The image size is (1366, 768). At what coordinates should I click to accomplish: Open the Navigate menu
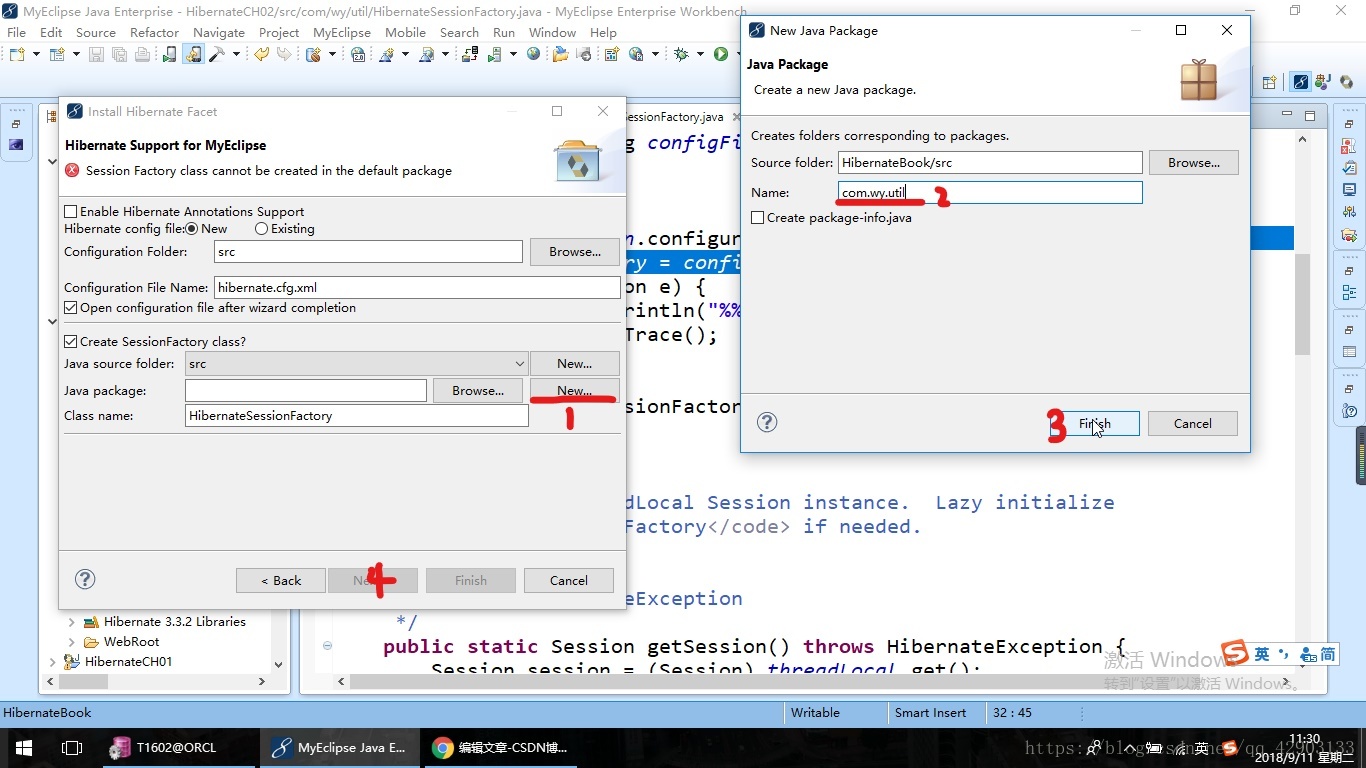tap(219, 32)
